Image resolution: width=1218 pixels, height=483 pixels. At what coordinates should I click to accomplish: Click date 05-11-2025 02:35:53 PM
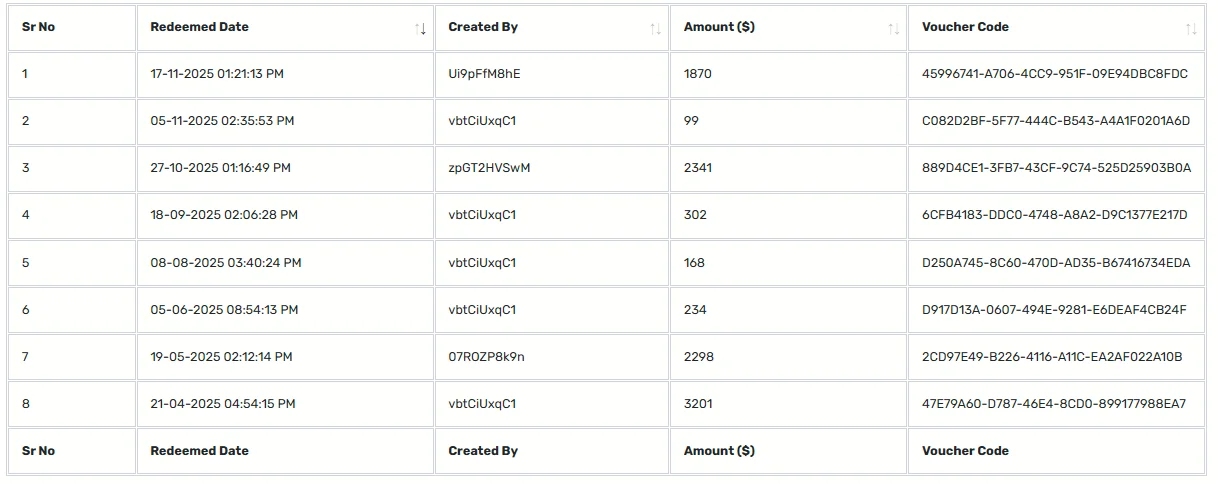222,121
